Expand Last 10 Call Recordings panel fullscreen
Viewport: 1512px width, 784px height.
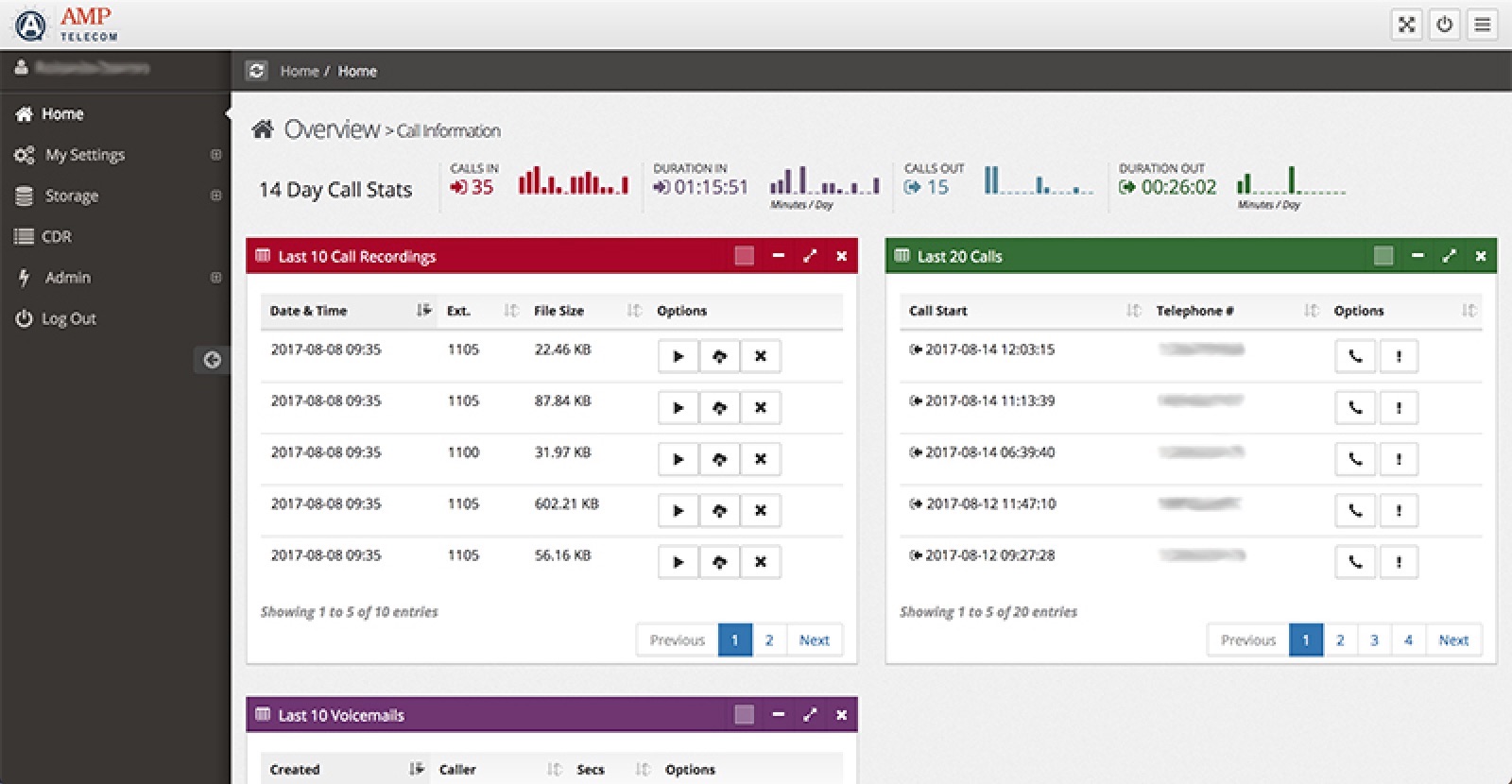tap(810, 256)
